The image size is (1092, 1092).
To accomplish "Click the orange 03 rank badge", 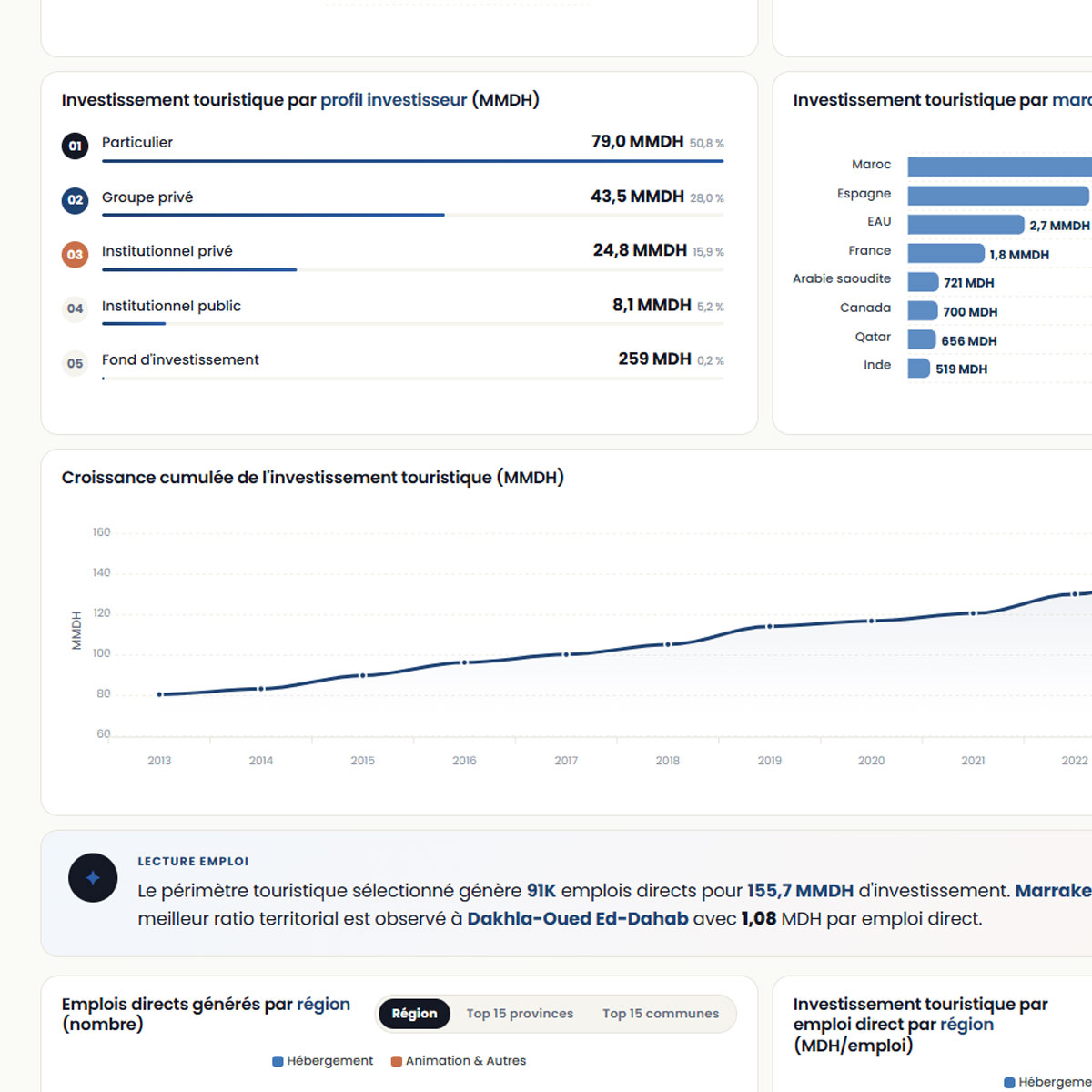I will click(75, 255).
